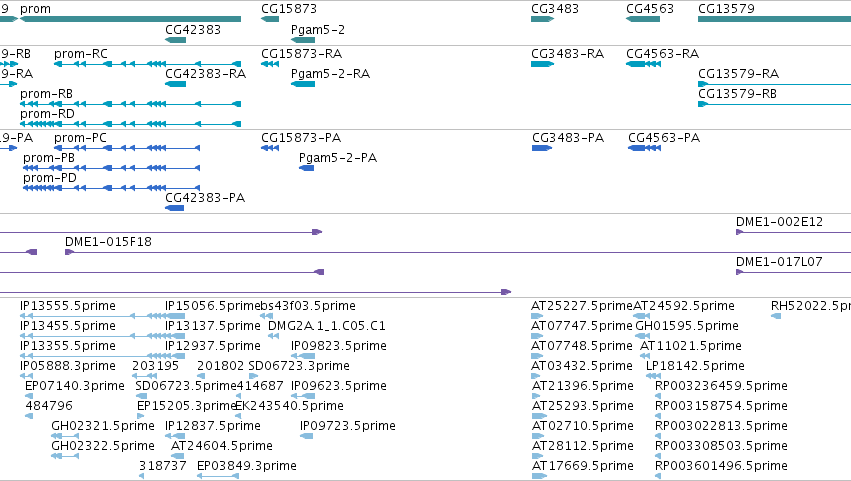Click the 201802 feature label
The image size is (851, 481).
[220, 366]
